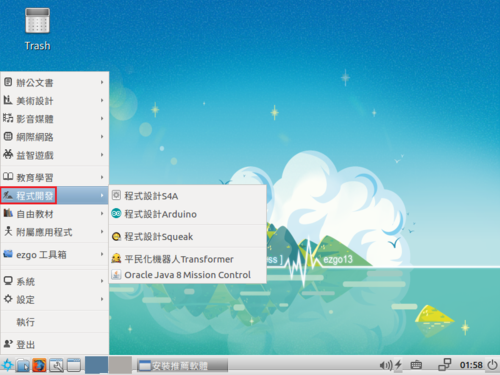Click the start menu gear icon

click(7, 365)
